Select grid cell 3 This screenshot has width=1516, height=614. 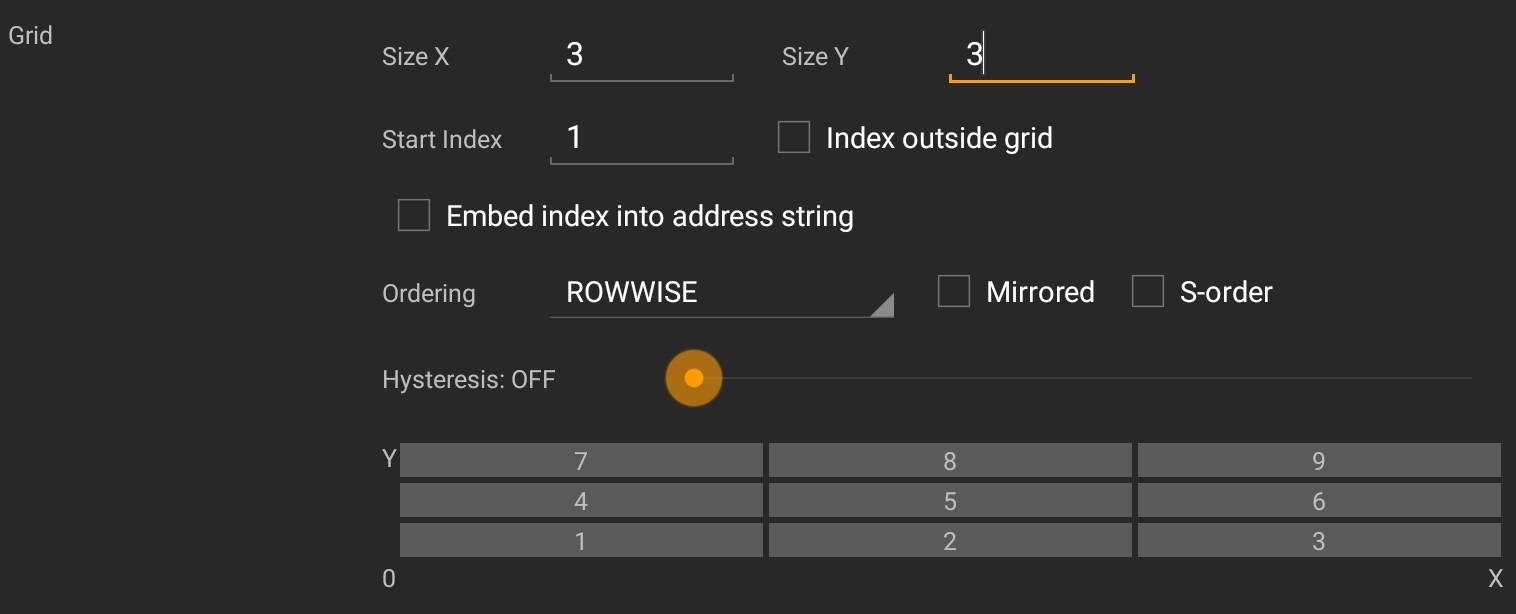[x=1318, y=540]
